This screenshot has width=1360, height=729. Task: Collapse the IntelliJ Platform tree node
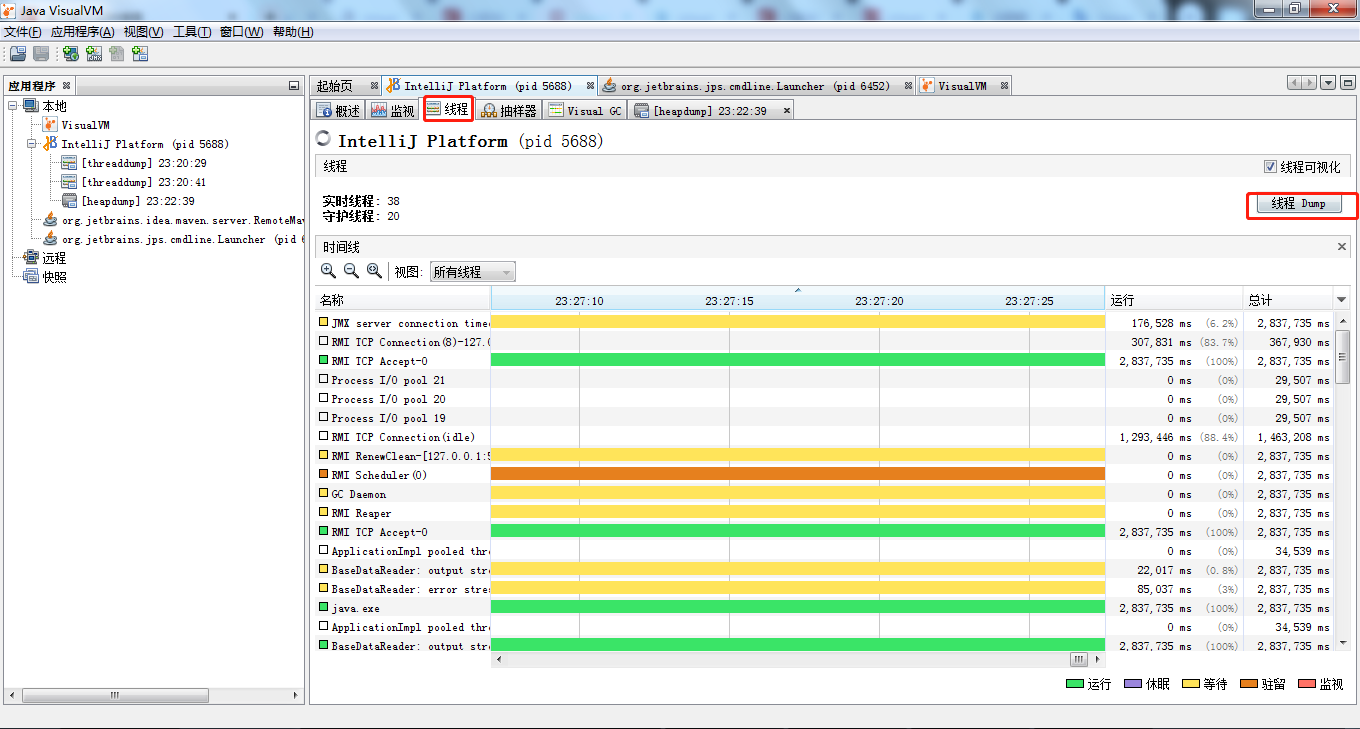32,144
